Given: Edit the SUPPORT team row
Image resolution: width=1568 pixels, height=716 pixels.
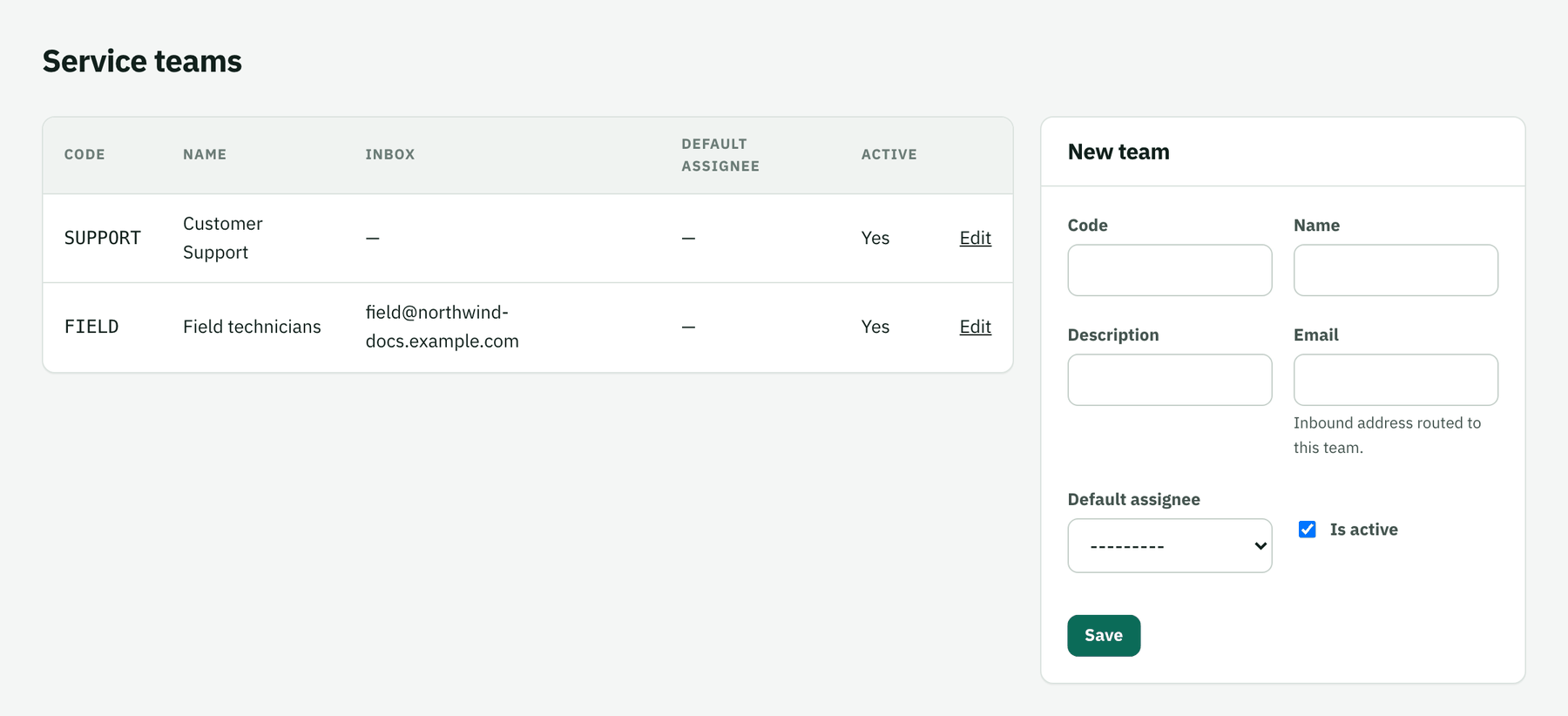Looking at the screenshot, I should point(975,238).
